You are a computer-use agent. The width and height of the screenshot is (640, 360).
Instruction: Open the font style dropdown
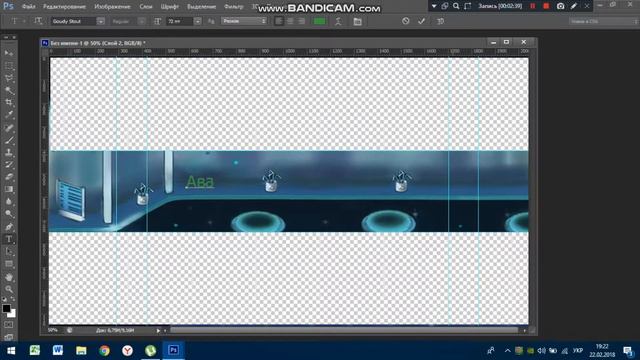[x=141, y=21]
